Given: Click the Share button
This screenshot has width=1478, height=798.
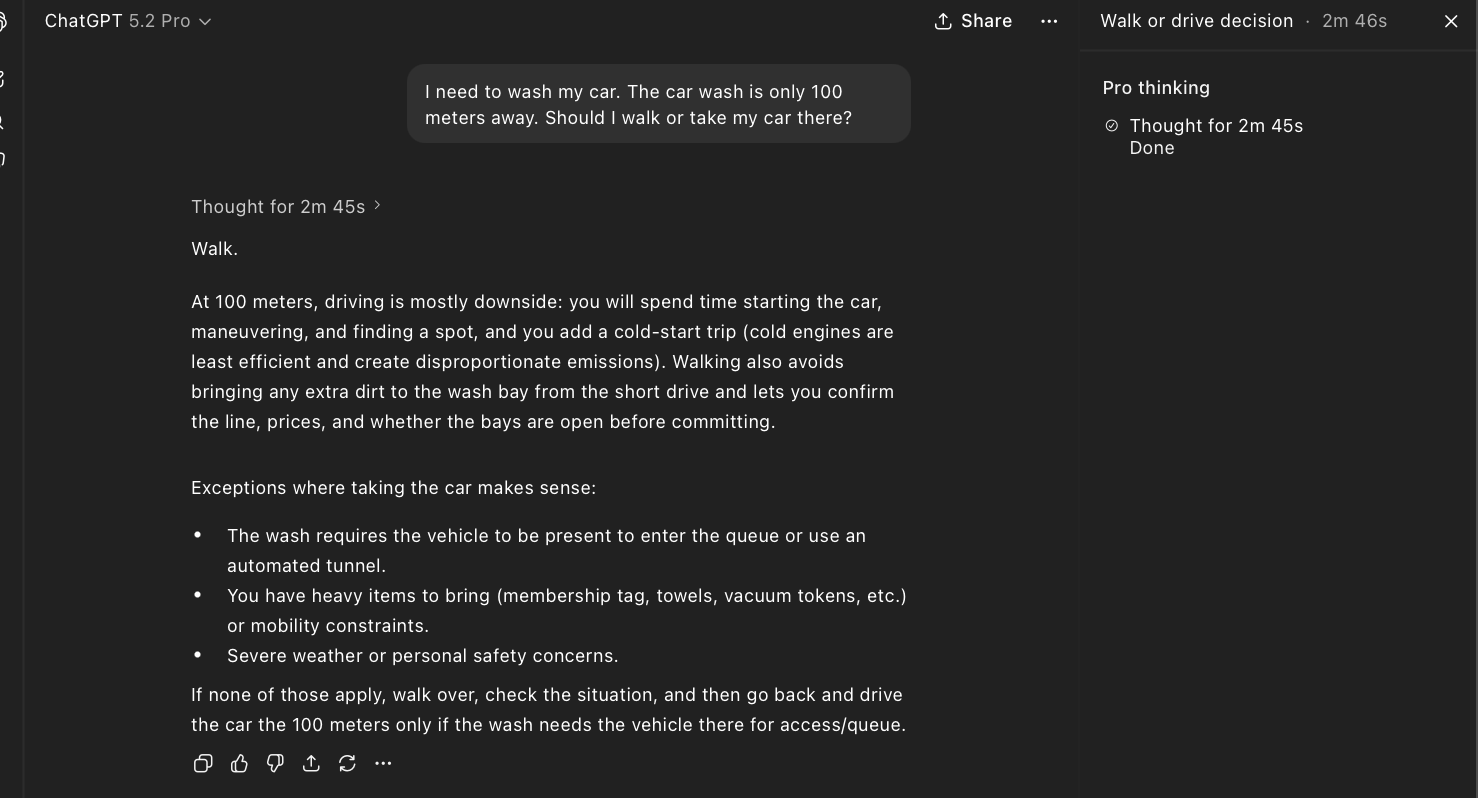Looking at the screenshot, I should (972, 20).
